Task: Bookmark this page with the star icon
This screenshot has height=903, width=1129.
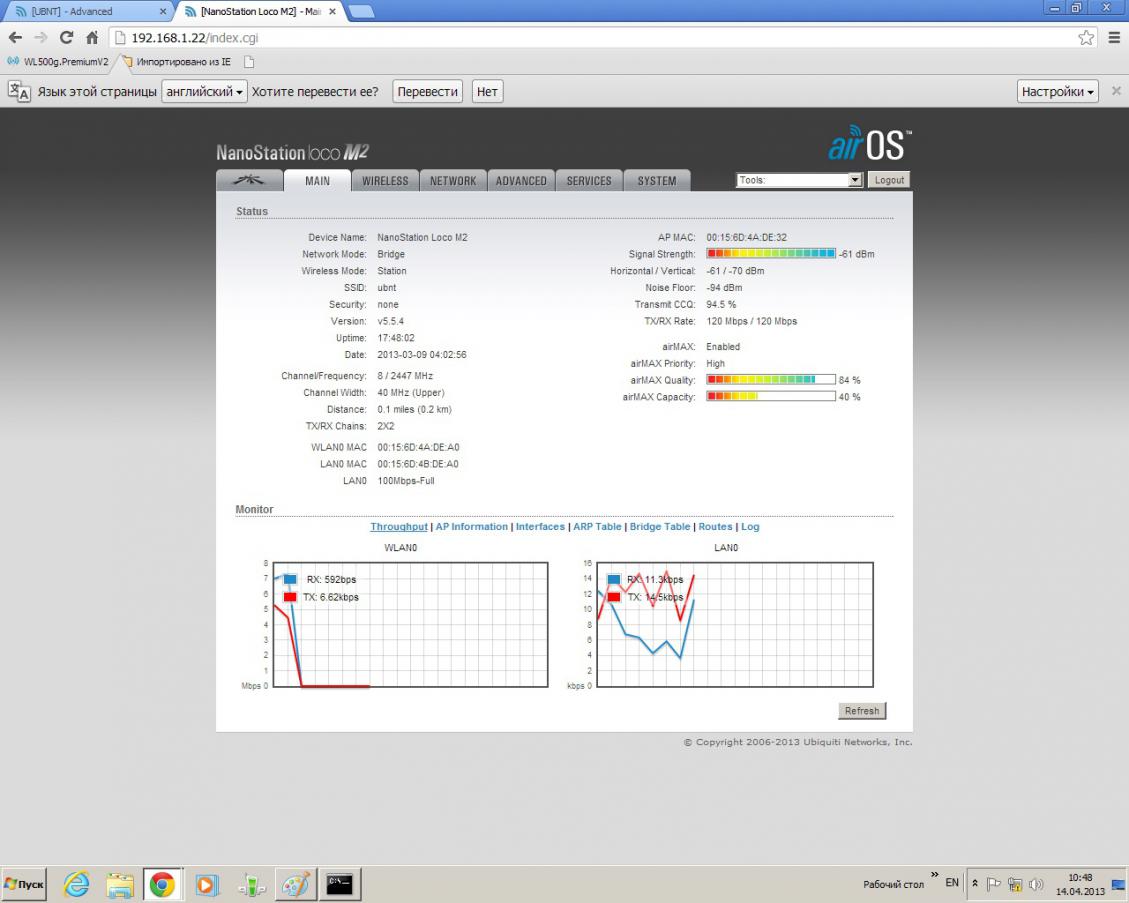Action: click(x=1086, y=37)
